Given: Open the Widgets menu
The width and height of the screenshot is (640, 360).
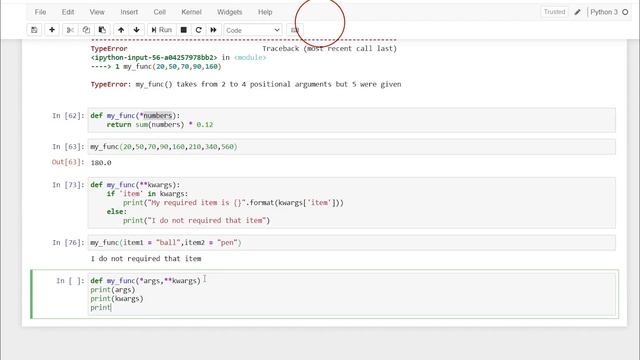Looking at the screenshot, I should pos(229,12).
